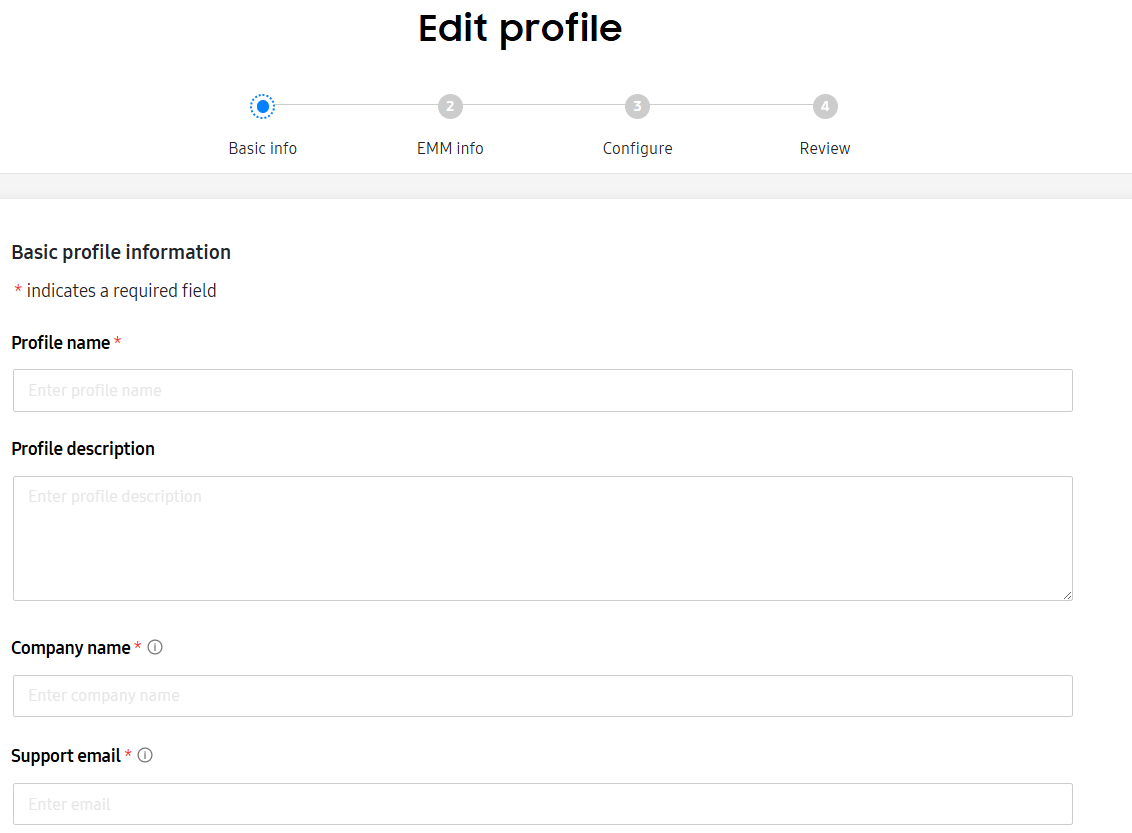Click inside the Profile name field
1132x833 pixels.
coord(542,390)
